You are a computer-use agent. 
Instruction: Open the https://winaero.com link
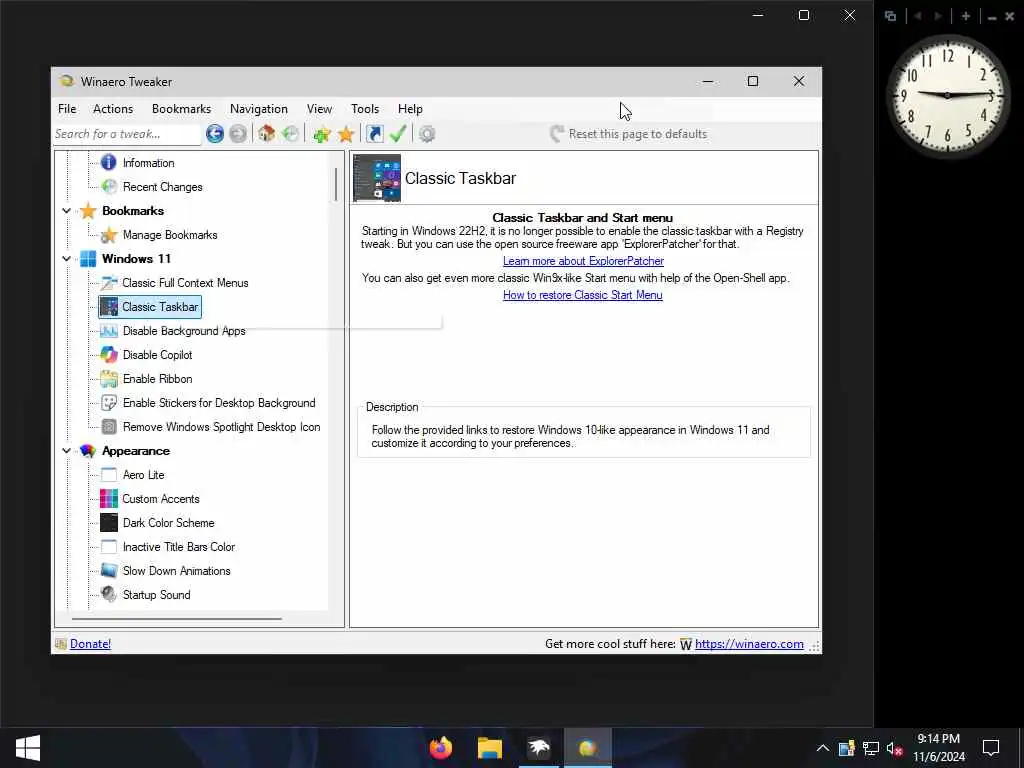749,644
